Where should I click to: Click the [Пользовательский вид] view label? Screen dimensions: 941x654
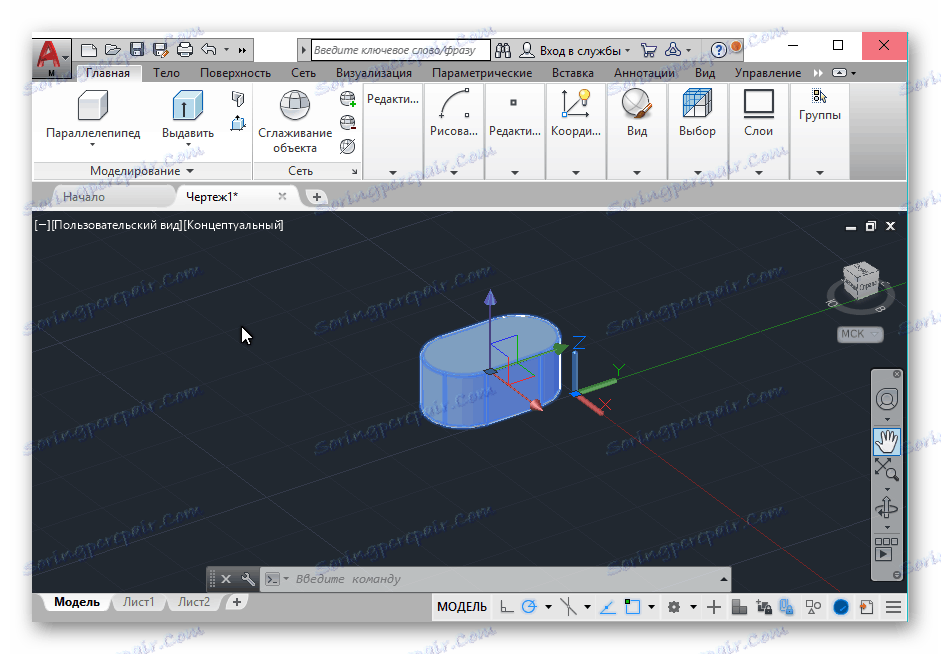coord(117,225)
